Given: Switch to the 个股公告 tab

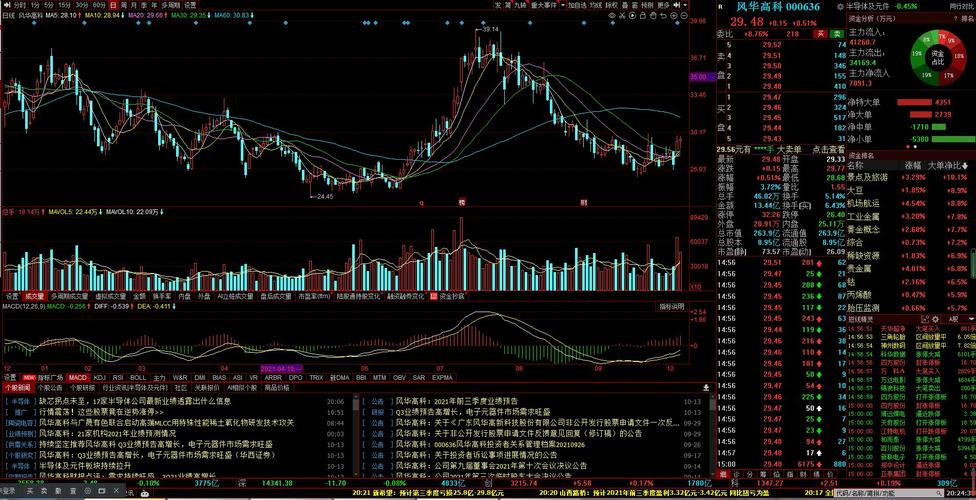Looking at the screenshot, I should point(50,387).
